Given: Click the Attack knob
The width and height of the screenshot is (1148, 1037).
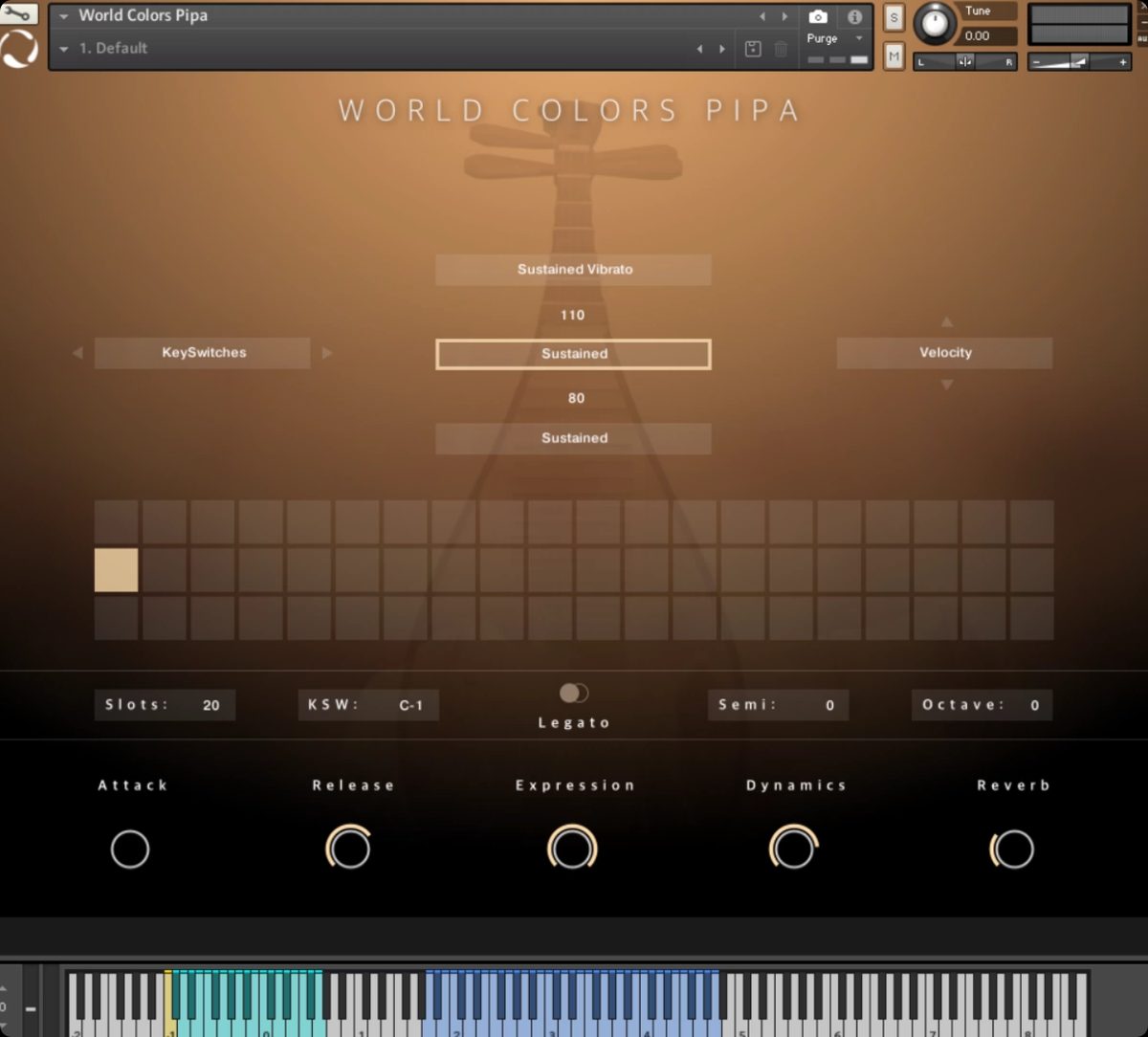Looking at the screenshot, I should [130, 849].
